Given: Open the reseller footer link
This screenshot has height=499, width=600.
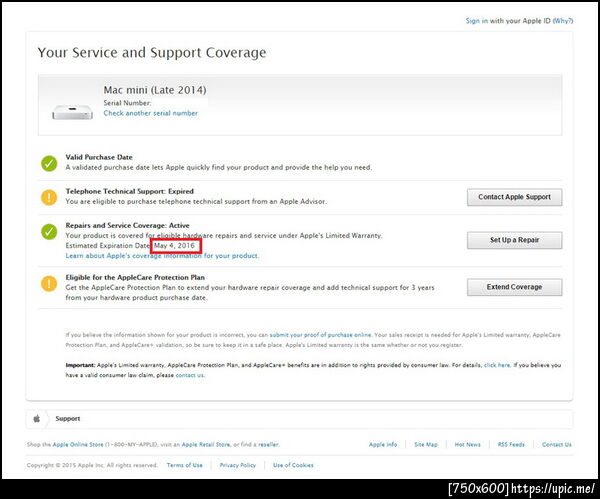Looking at the screenshot, I should coord(269,445).
